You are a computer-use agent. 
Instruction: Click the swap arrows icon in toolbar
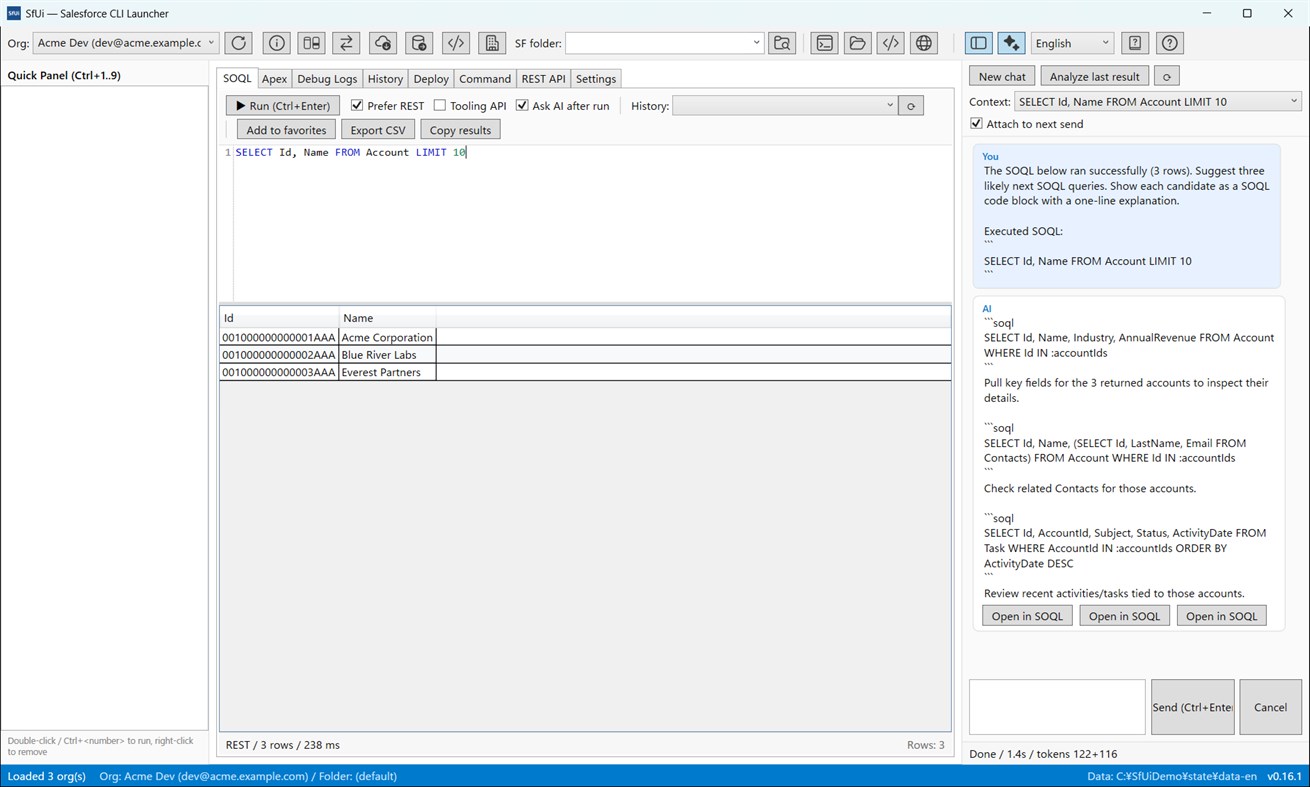click(346, 43)
